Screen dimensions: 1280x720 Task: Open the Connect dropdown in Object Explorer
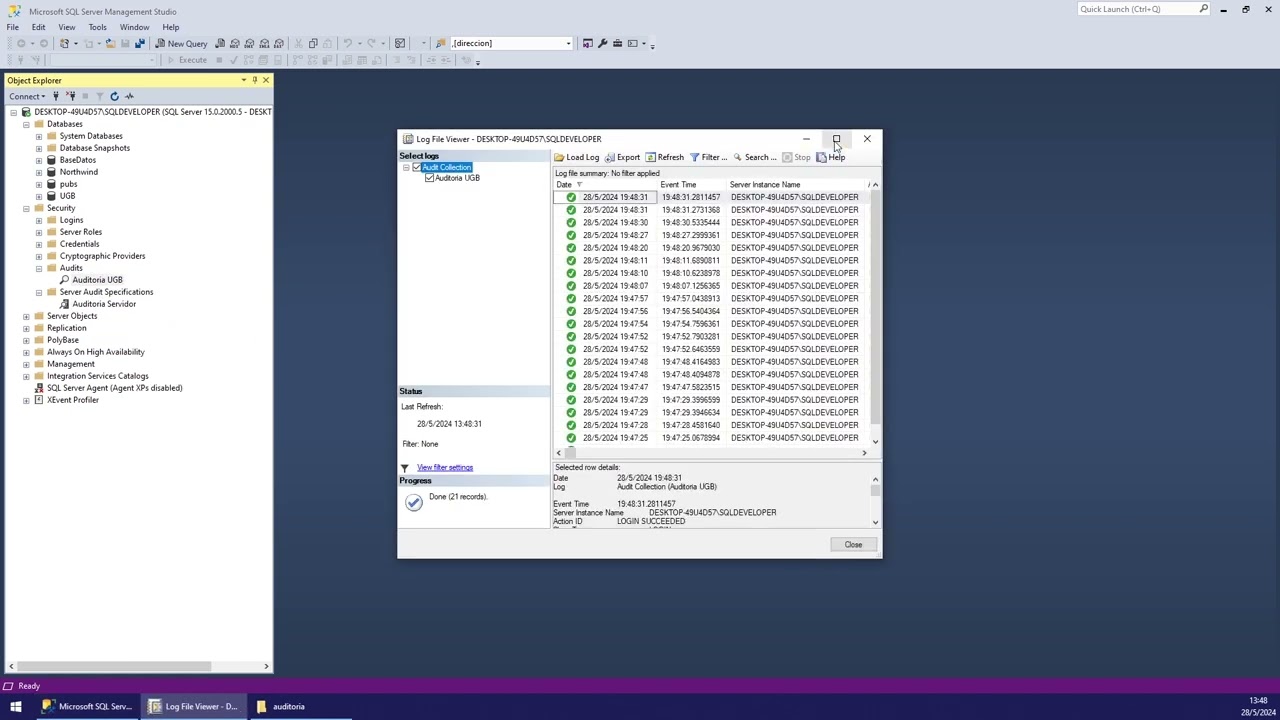26,96
